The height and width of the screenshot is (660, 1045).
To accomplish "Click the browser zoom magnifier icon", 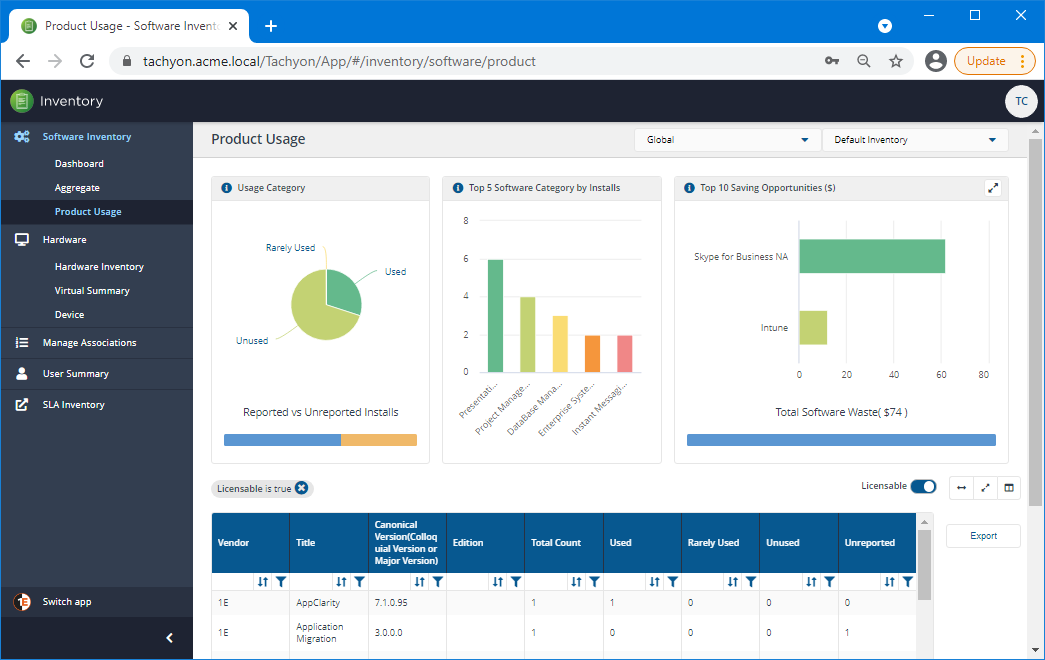I will pos(864,61).
